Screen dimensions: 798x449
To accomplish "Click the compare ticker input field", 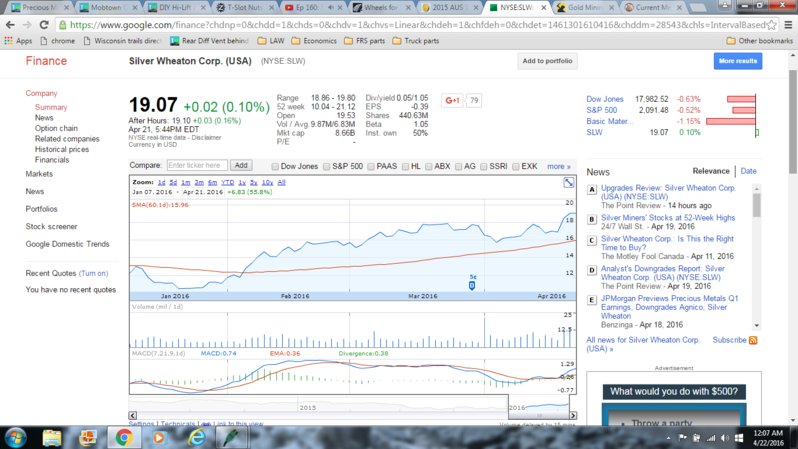I will click(197, 165).
